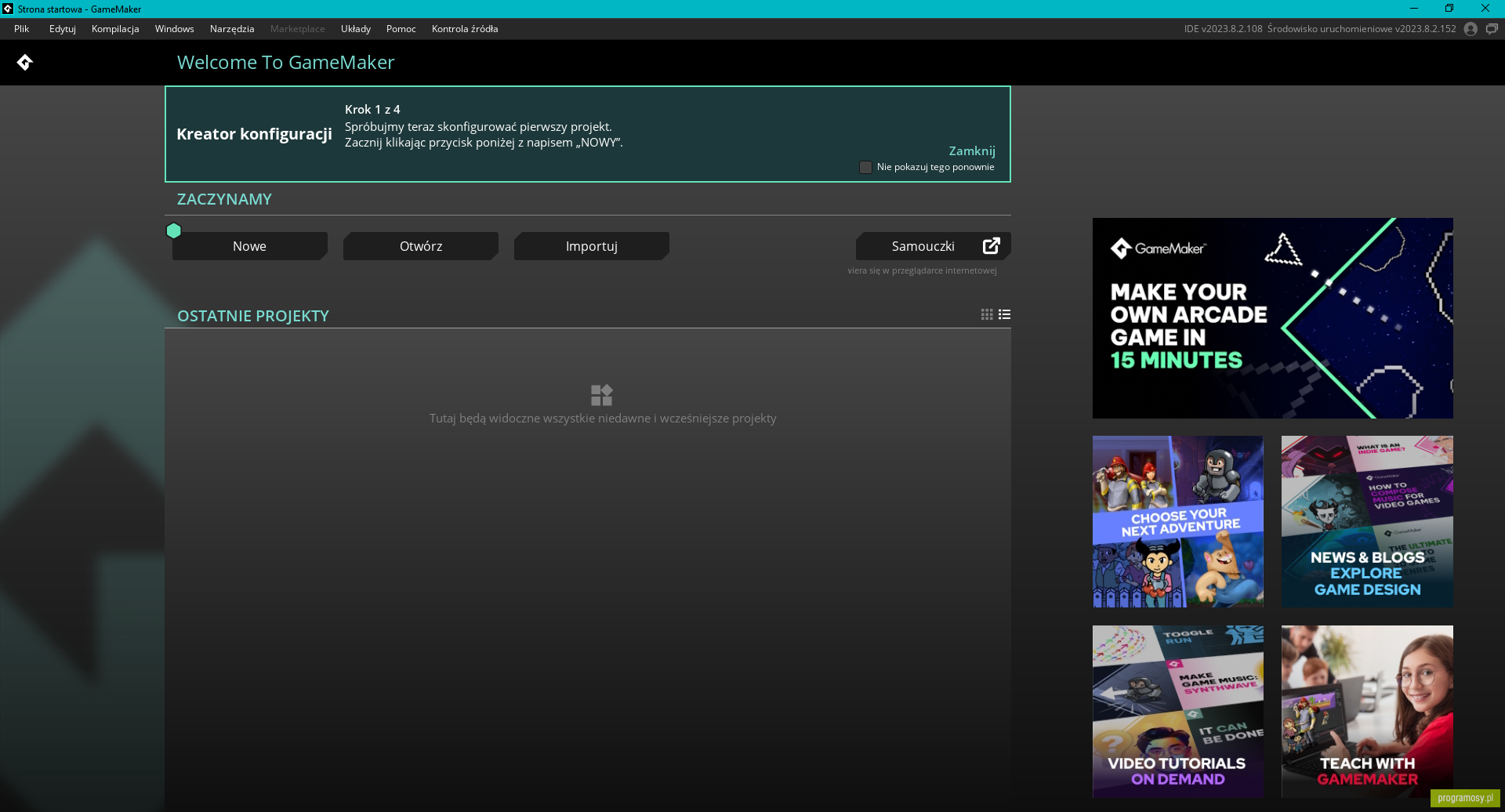Image resolution: width=1505 pixels, height=812 pixels.
Task: Restore down the GameMaker window
Action: pyautogui.click(x=1449, y=9)
